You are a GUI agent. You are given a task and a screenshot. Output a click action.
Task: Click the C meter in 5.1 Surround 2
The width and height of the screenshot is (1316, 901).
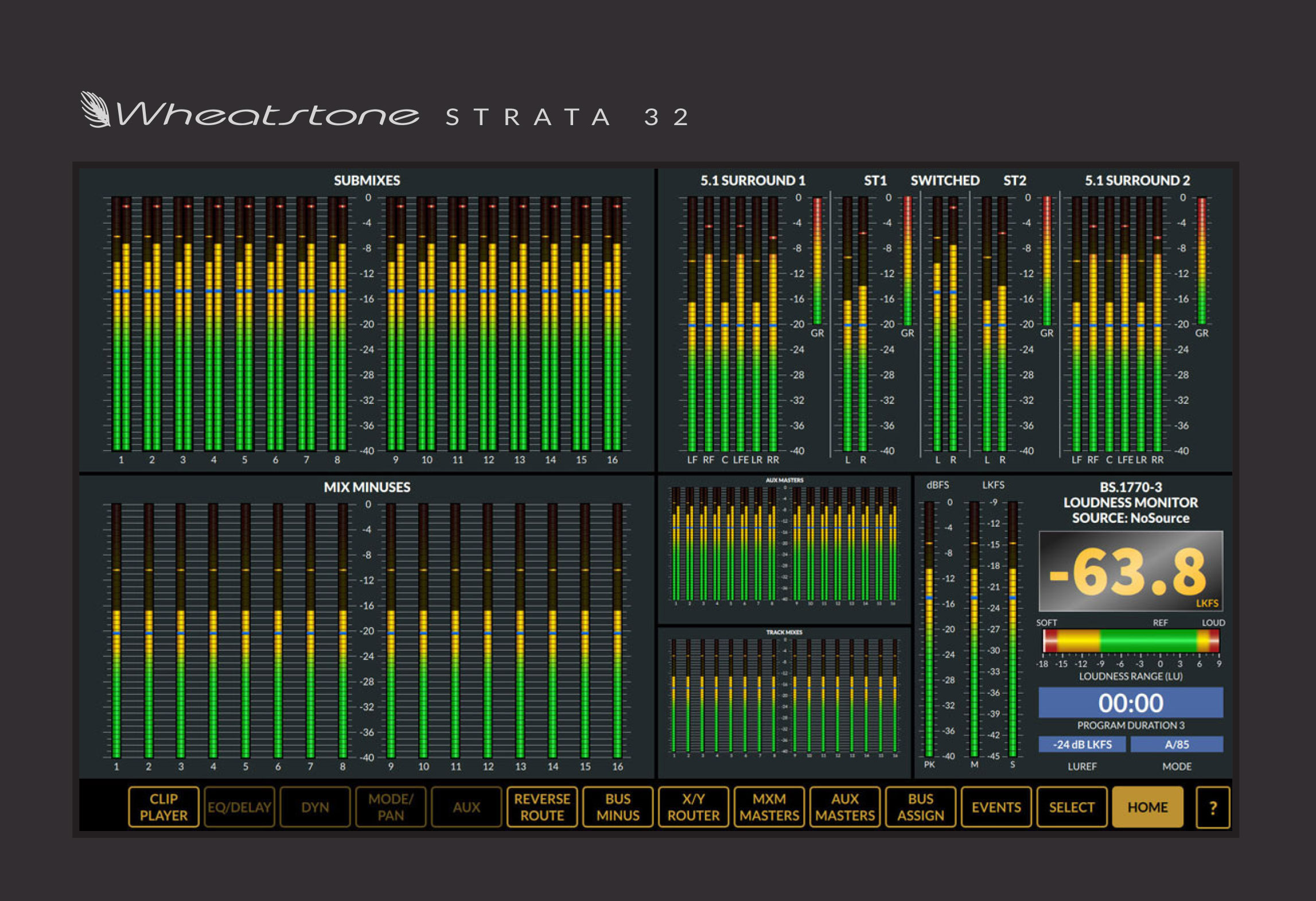pos(1109,324)
